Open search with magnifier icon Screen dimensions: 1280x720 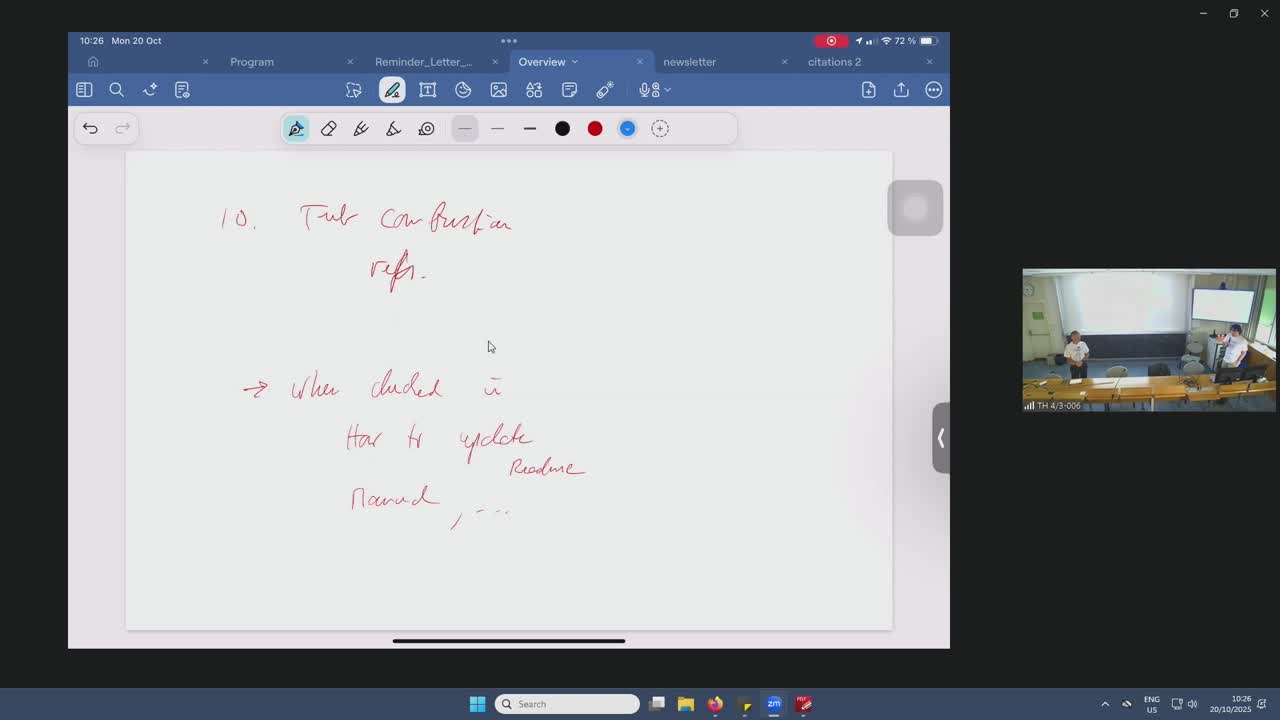(x=116, y=90)
